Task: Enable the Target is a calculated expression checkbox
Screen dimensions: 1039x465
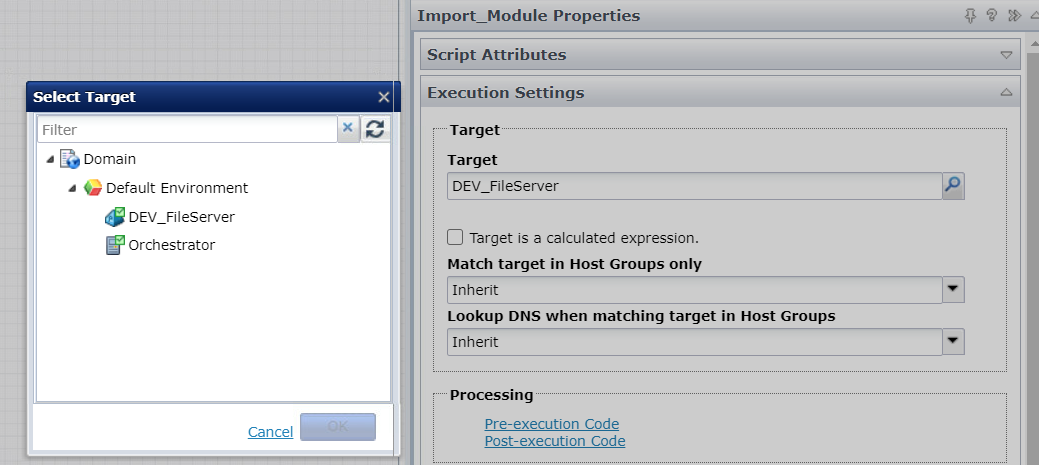Action: coord(455,237)
